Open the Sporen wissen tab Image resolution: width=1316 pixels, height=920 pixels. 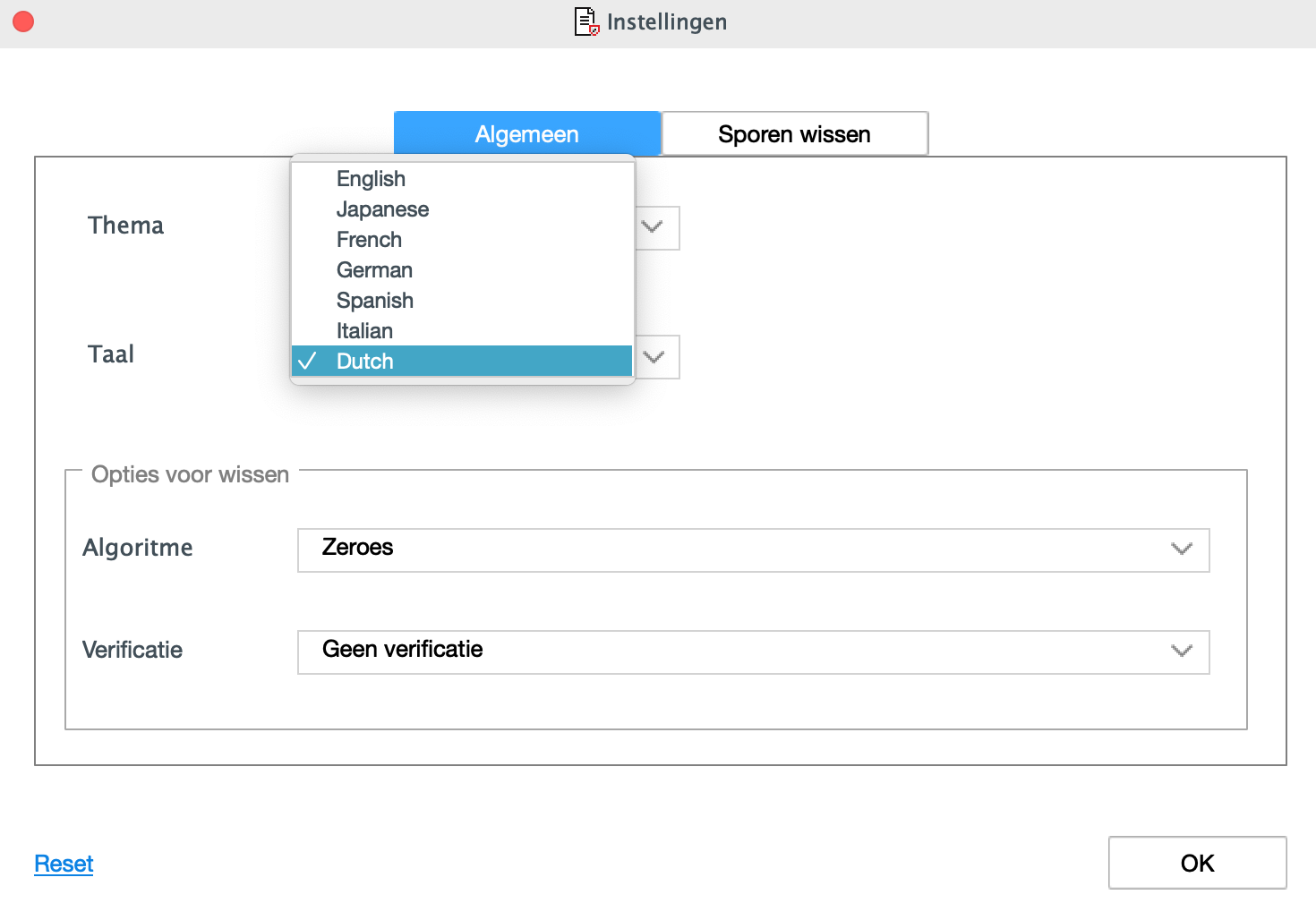point(795,134)
